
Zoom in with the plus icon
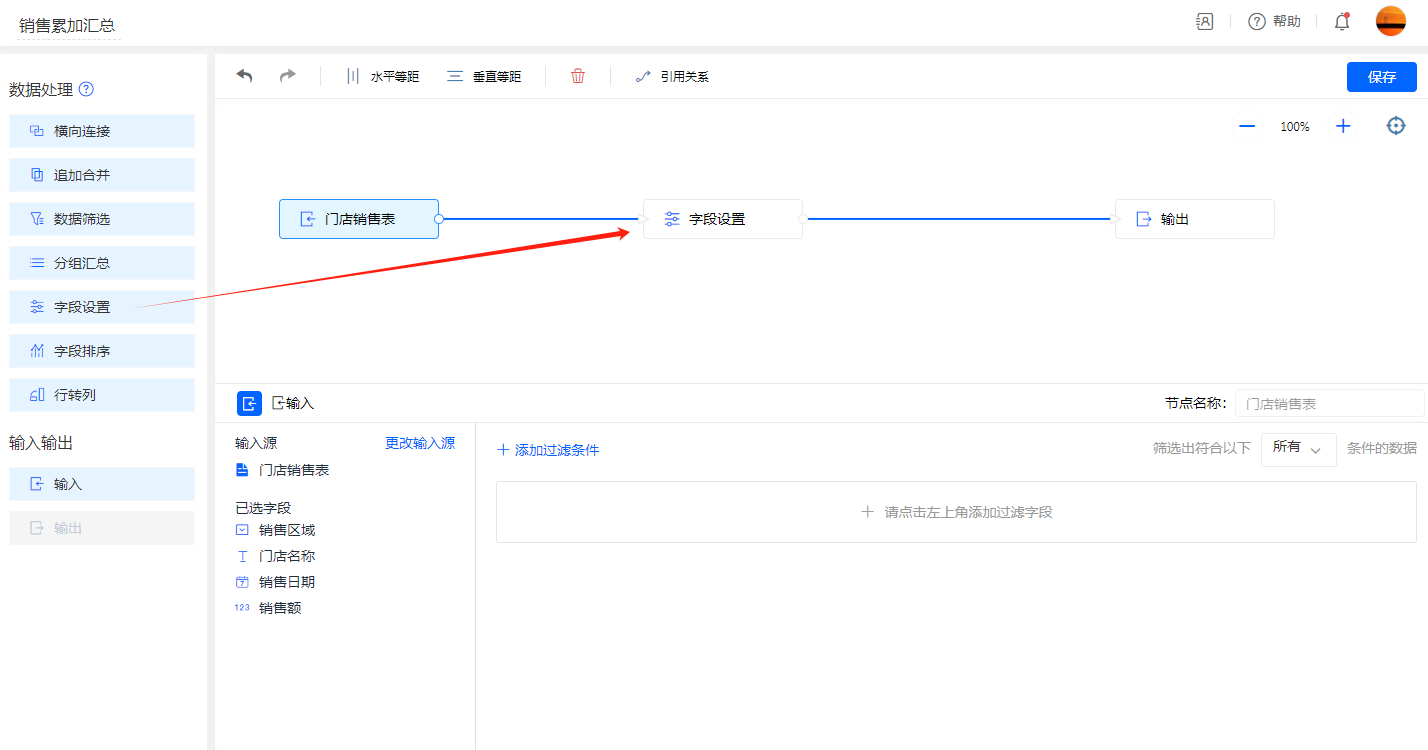tap(1343, 126)
